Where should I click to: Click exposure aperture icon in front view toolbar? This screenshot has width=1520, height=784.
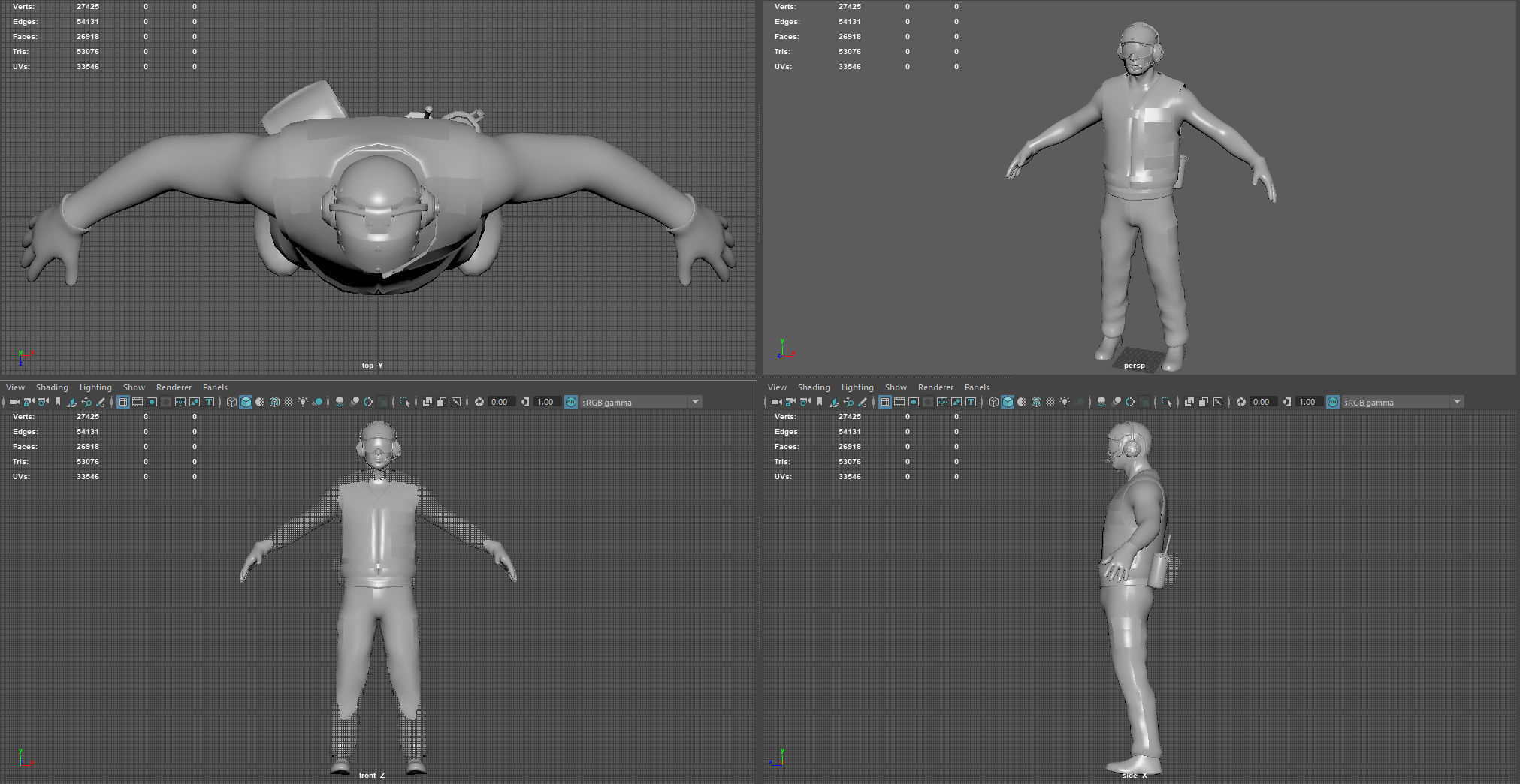pos(479,402)
